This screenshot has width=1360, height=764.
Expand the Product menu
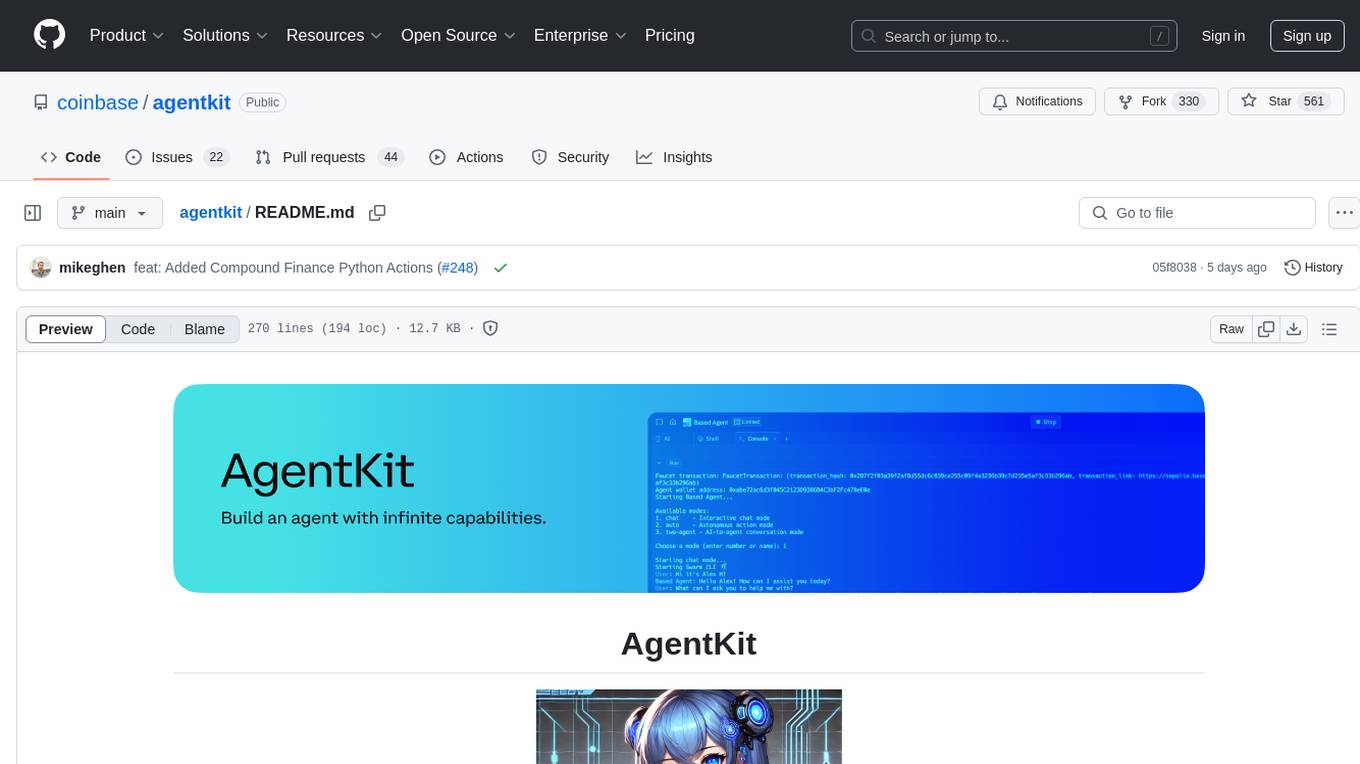pyautogui.click(x=127, y=35)
